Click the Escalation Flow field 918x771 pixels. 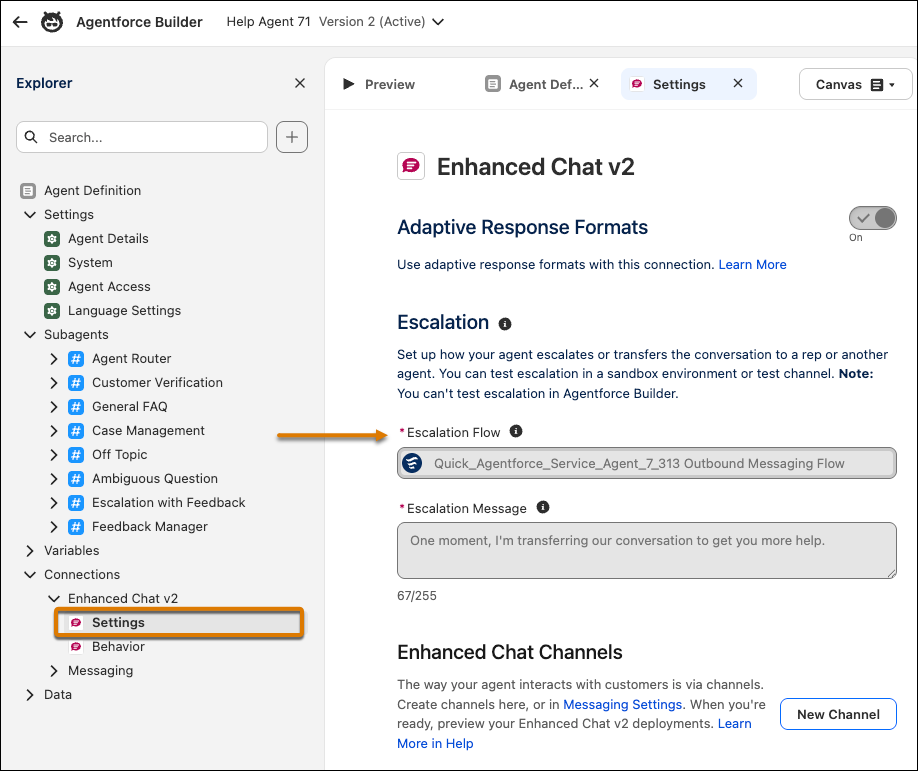[x=646, y=463]
